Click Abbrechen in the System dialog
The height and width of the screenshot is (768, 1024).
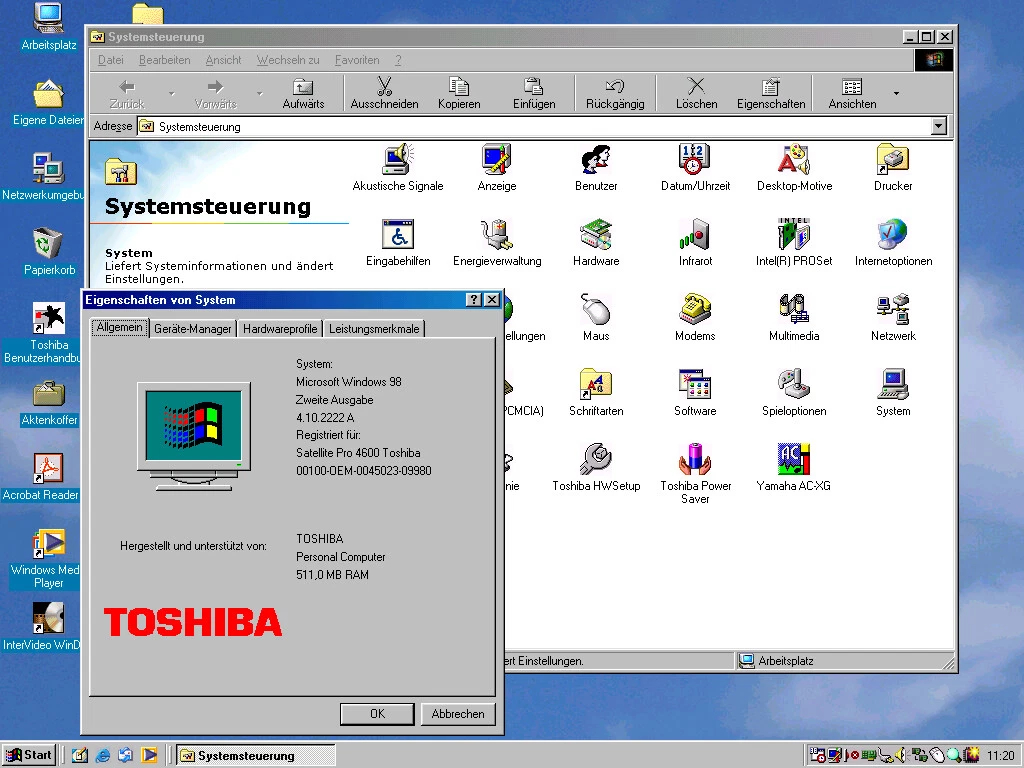(x=458, y=714)
